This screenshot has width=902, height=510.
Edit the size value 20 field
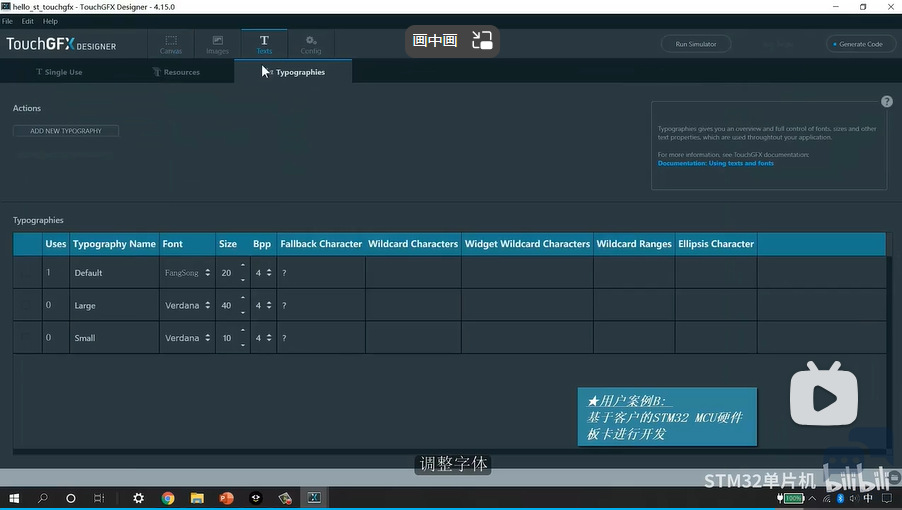(x=227, y=273)
